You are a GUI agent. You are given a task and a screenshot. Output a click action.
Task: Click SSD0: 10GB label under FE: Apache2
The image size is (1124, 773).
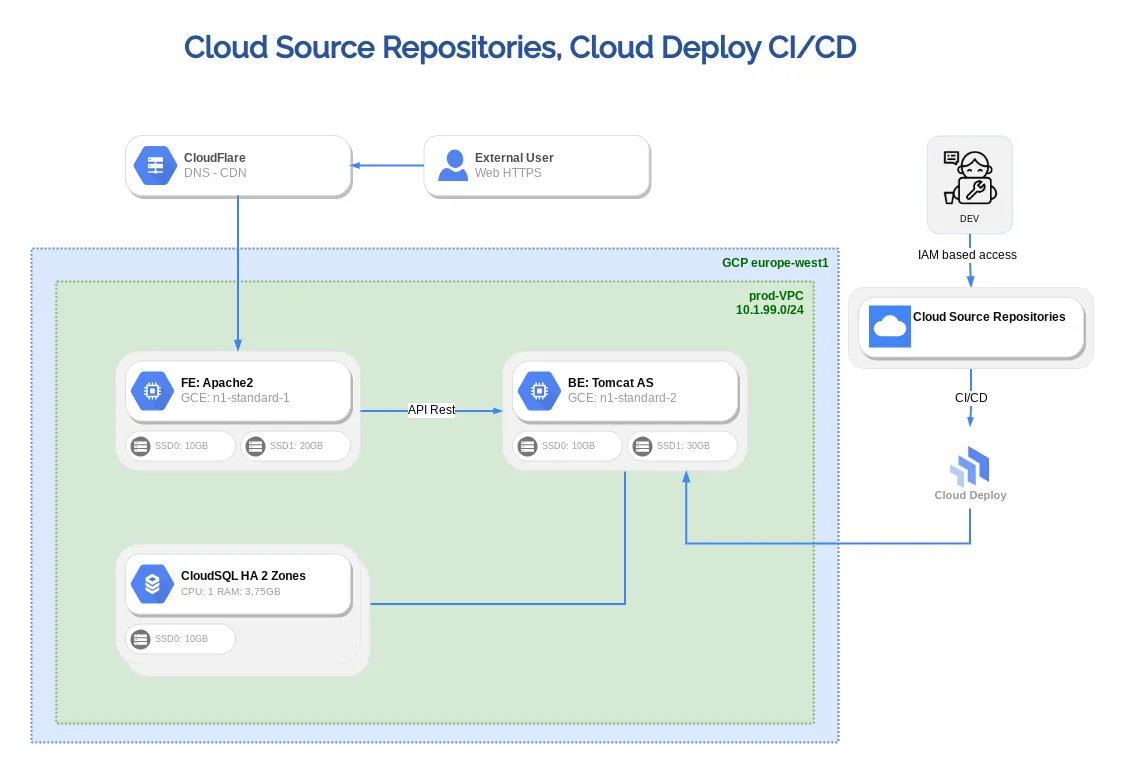(181, 446)
